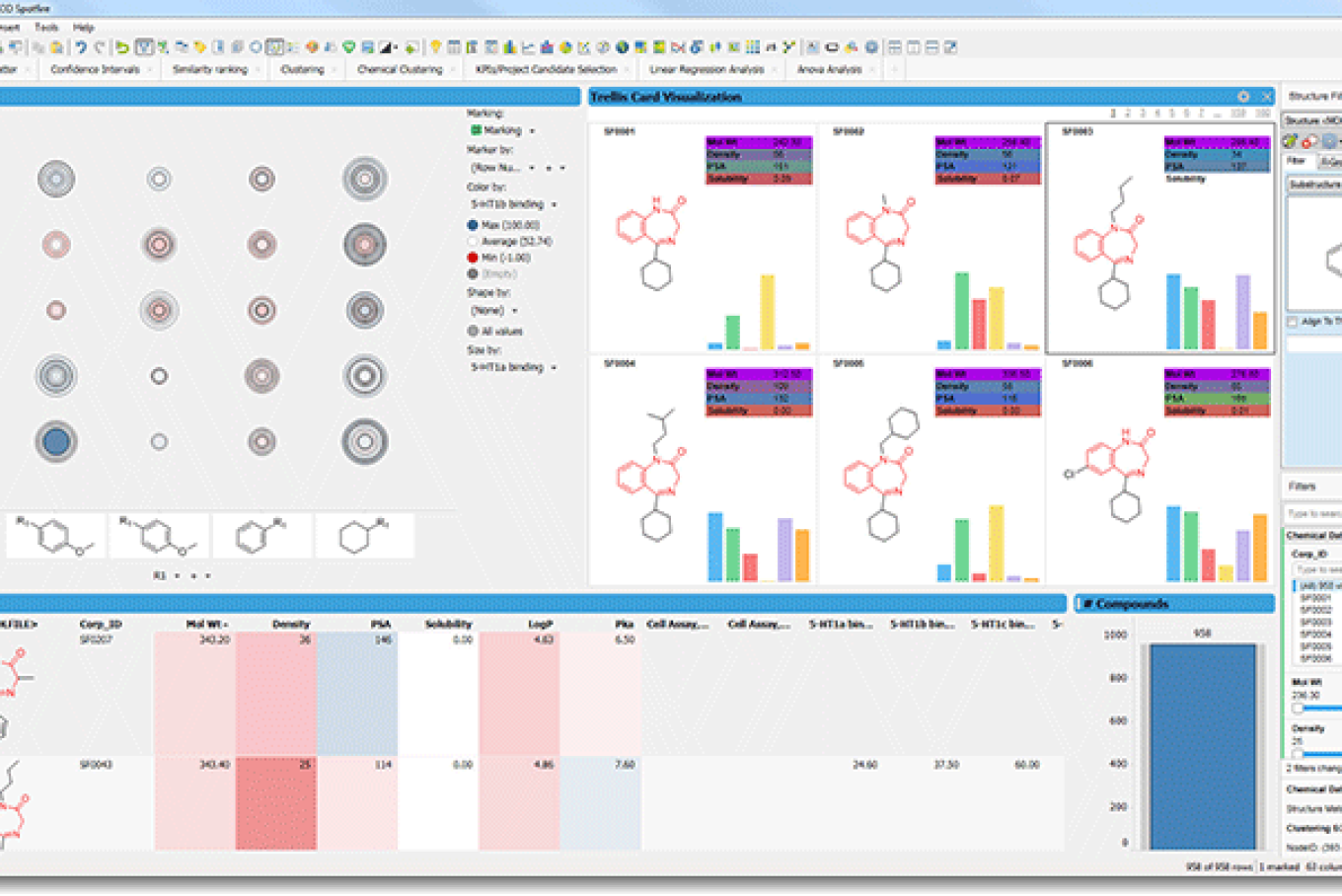Click the cyclohexyl R1 structure thumbnail
Screen dimensions: 1342x896
point(365,536)
